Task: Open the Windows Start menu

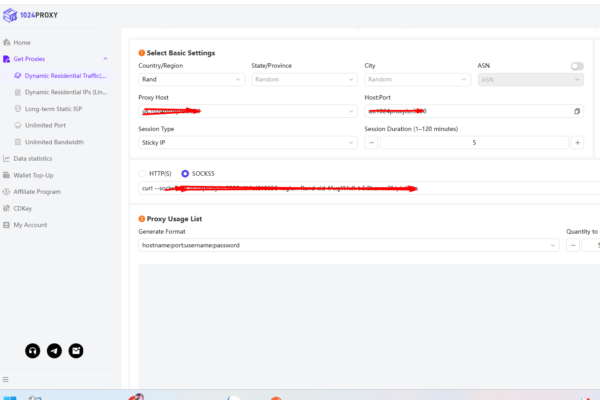Action: click(x=10, y=395)
